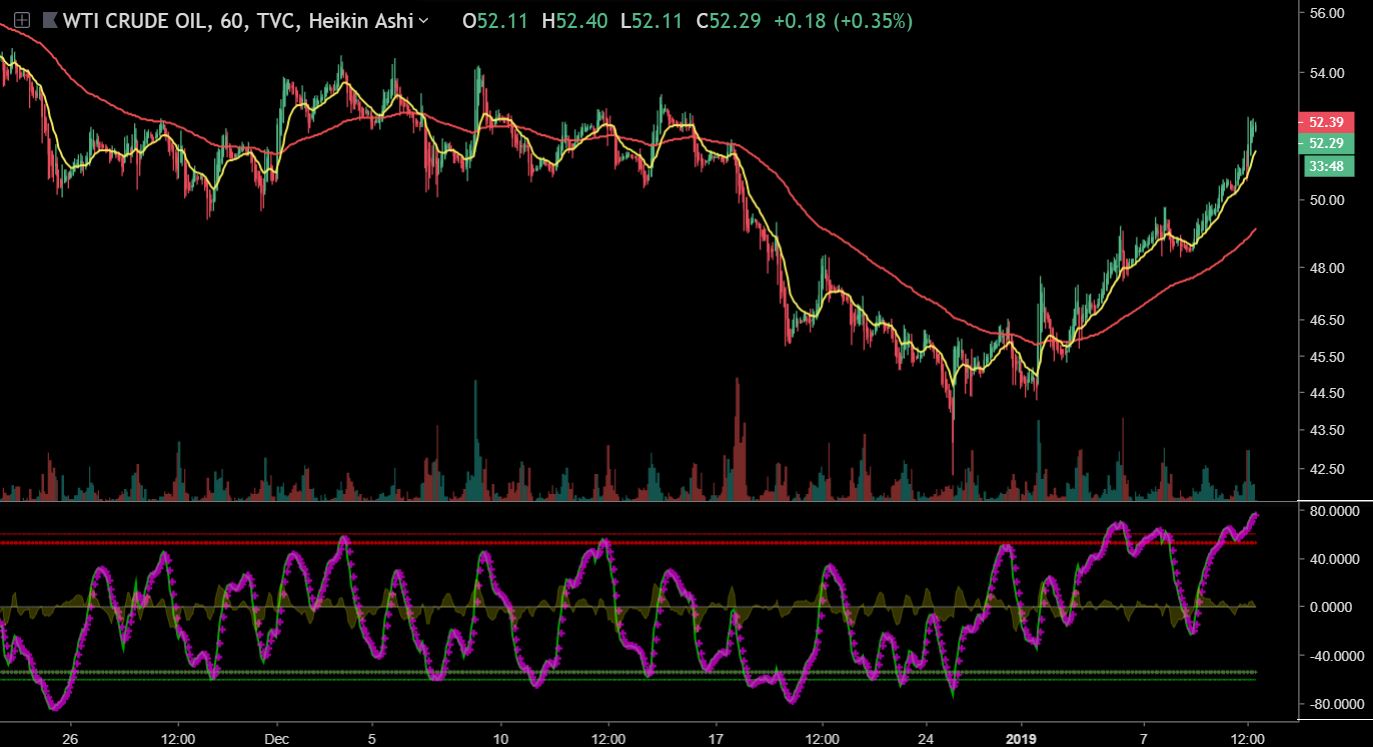Click the green 52.29 current price label
1373x747 pixels.
coord(1325,143)
